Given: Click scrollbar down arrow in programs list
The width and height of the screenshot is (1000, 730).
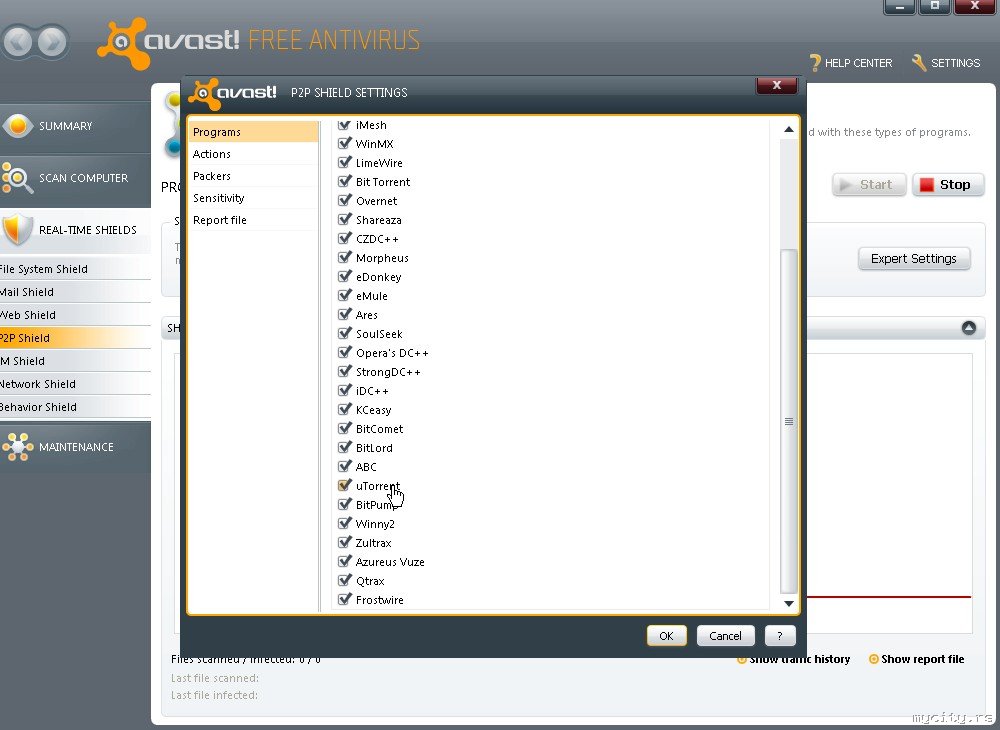Looking at the screenshot, I should pyautogui.click(x=789, y=603).
